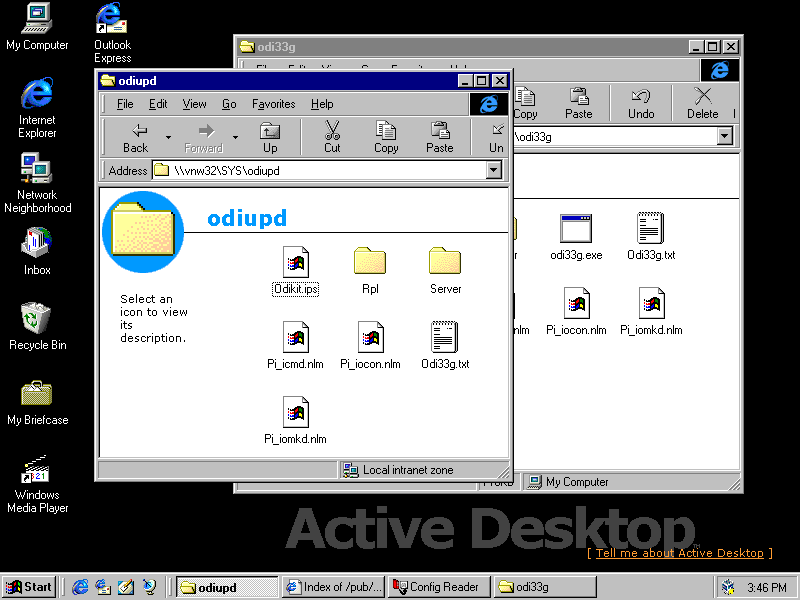The width and height of the screenshot is (800, 600).
Task: Select the My Computer desktop icon
Action: (x=37, y=27)
